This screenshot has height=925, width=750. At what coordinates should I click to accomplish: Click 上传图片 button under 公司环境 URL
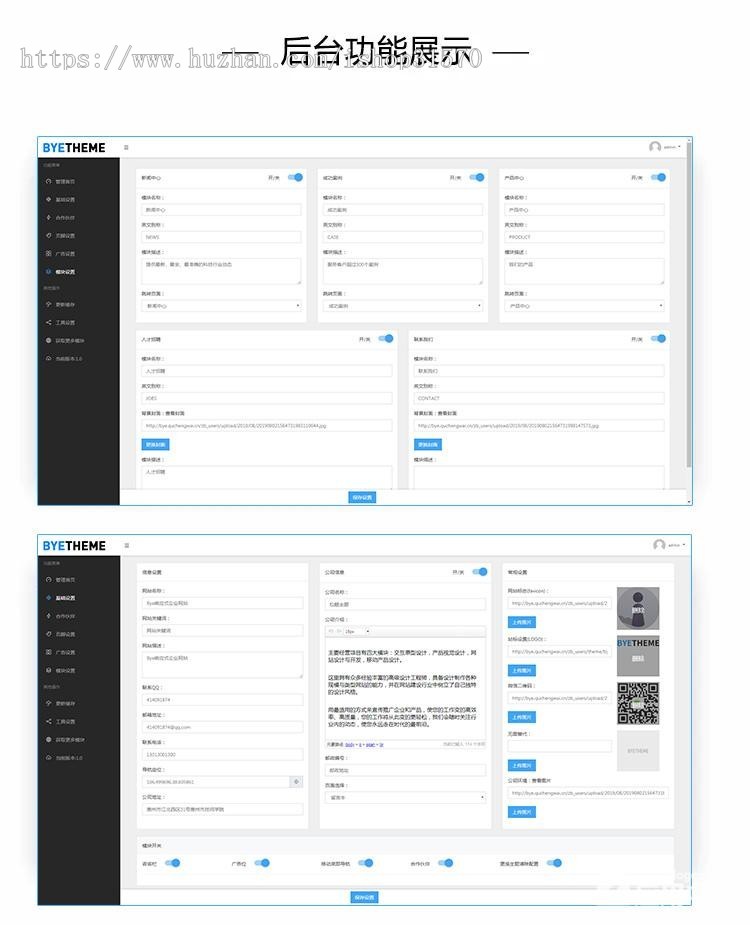(x=522, y=812)
